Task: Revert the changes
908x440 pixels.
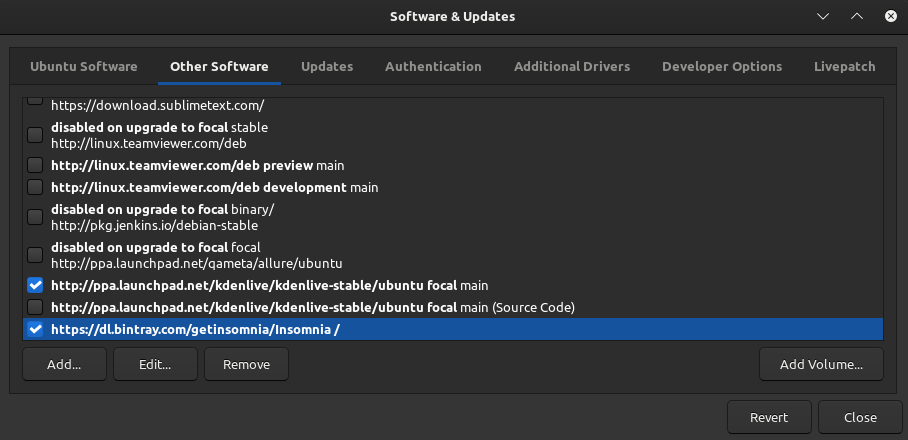Action: tap(769, 417)
